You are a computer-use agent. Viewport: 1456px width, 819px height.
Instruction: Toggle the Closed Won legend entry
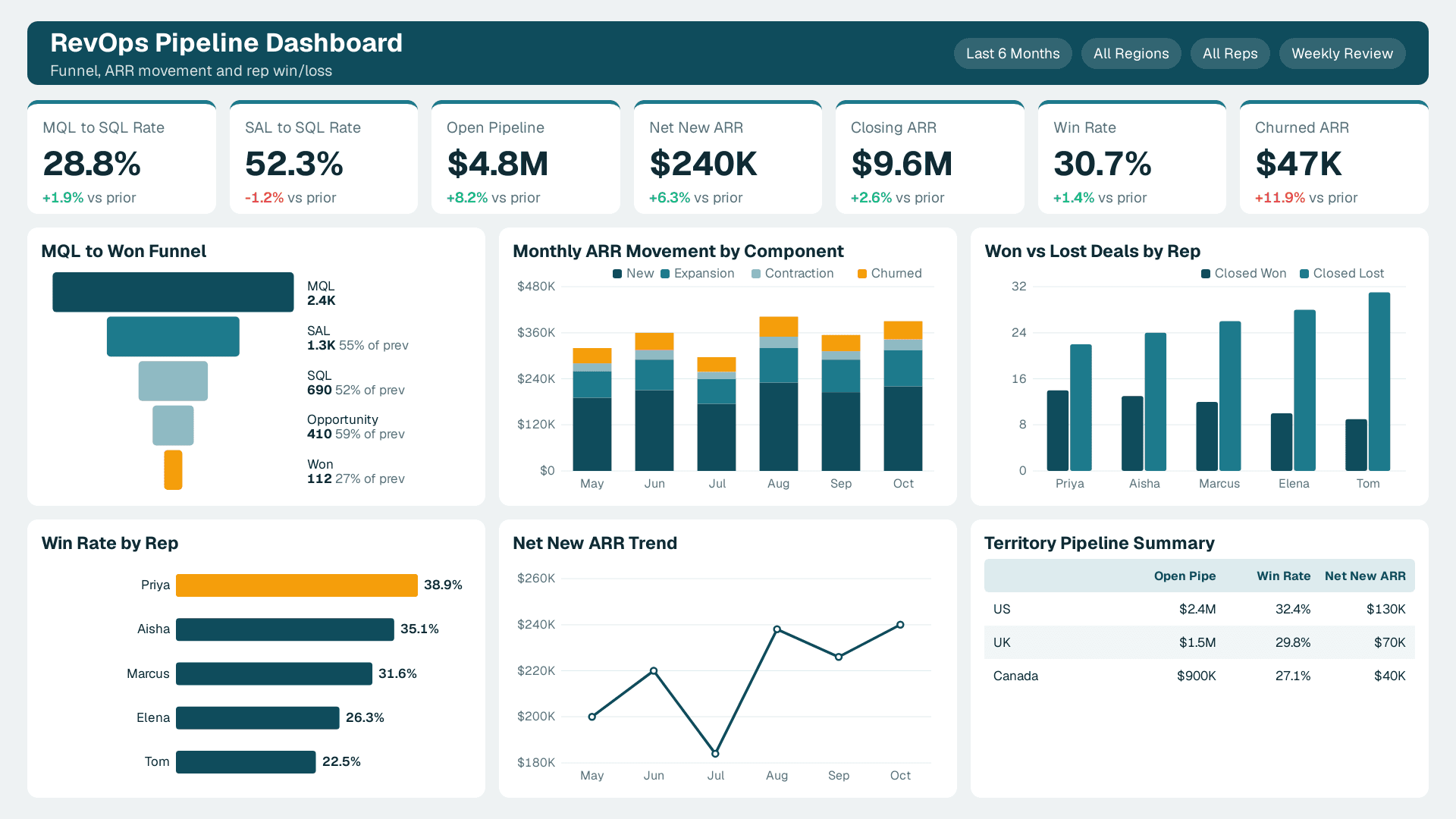[1244, 274]
